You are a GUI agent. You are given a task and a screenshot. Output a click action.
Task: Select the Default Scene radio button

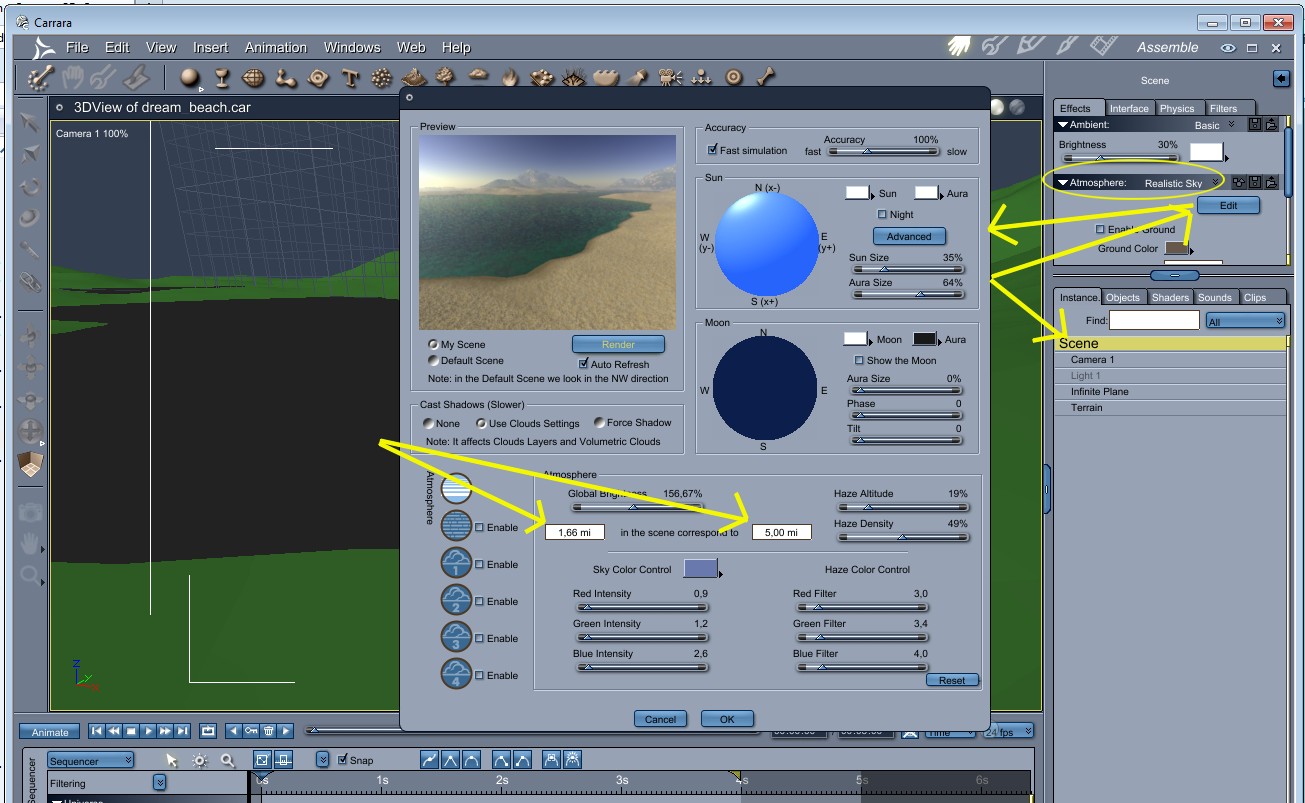433,360
